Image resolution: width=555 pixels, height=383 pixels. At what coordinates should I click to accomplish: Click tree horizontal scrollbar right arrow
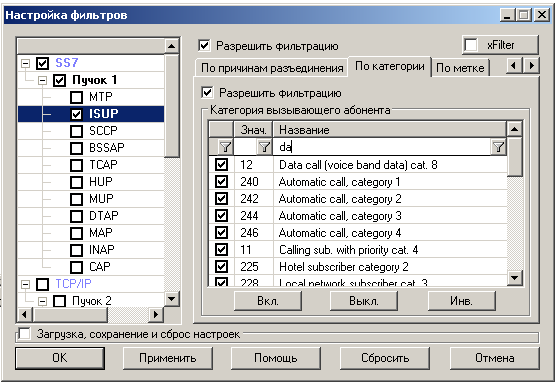point(156,314)
